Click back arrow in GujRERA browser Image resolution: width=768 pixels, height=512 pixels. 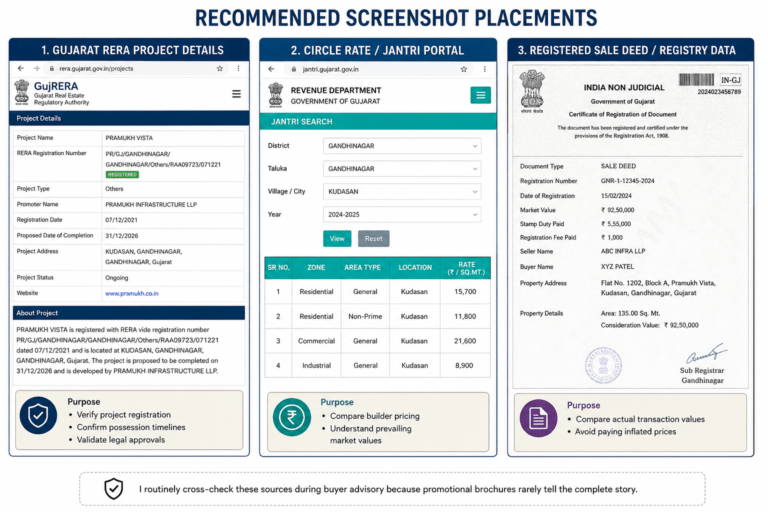[x=21, y=69]
